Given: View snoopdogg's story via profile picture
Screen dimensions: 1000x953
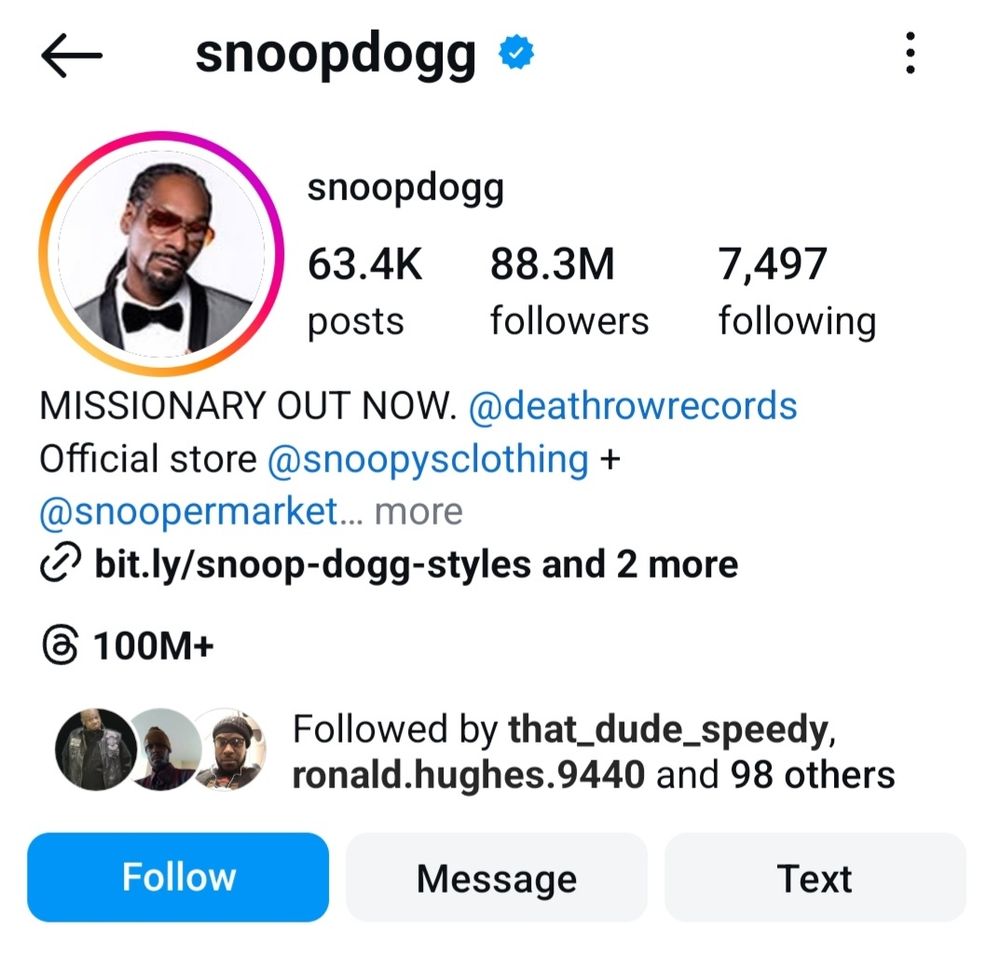Looking at the screenshot, I should (161, 253).
